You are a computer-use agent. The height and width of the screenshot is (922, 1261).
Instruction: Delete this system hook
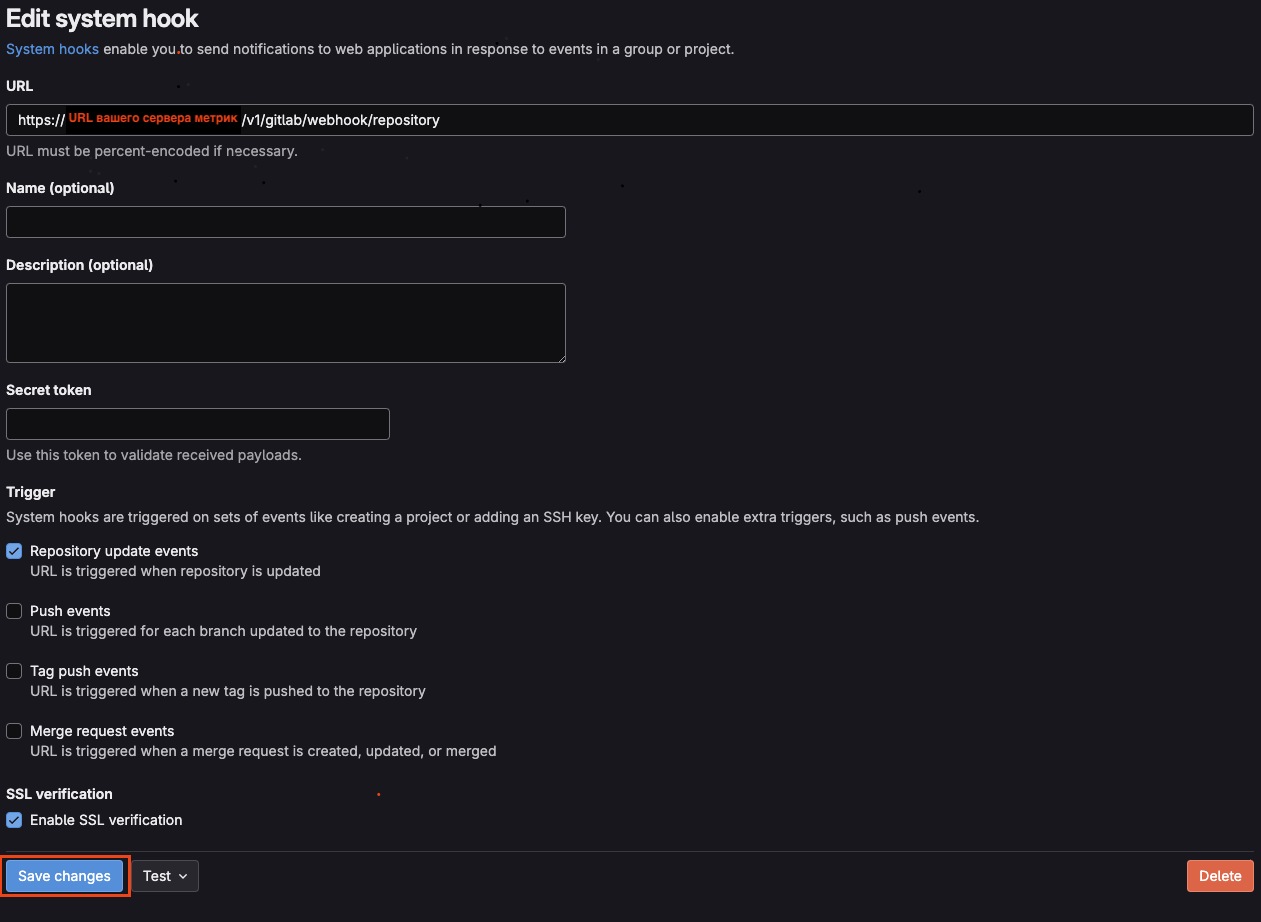[1220, 876]
